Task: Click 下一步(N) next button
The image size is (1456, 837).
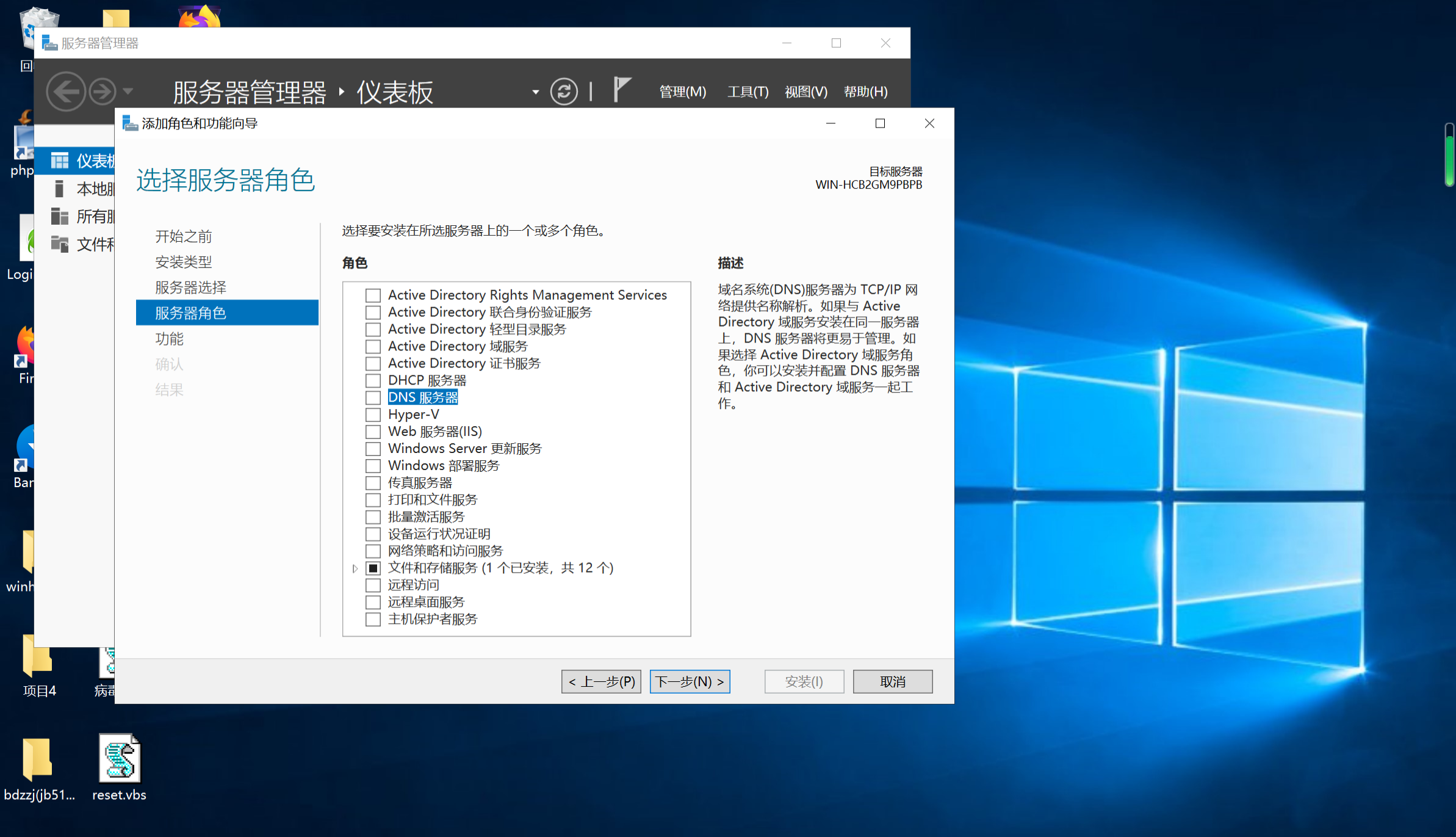Action: click(690, 681)
